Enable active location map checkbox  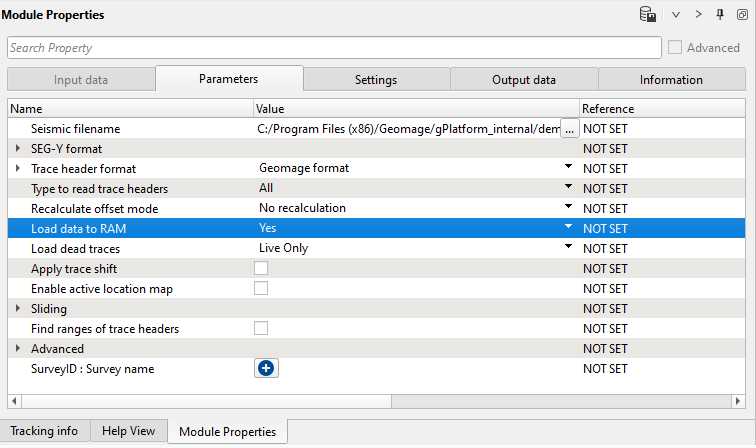[261, 288]
